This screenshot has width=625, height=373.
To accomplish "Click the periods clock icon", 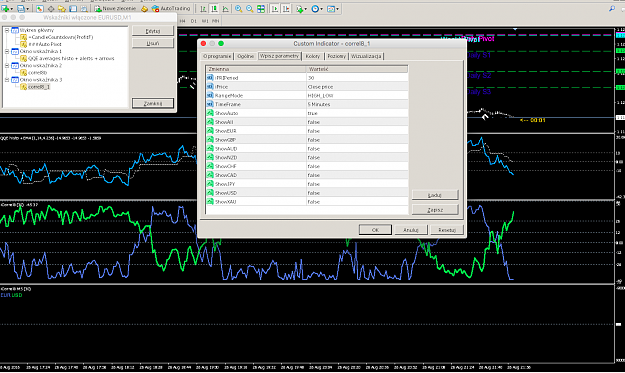I will (315, 8).
